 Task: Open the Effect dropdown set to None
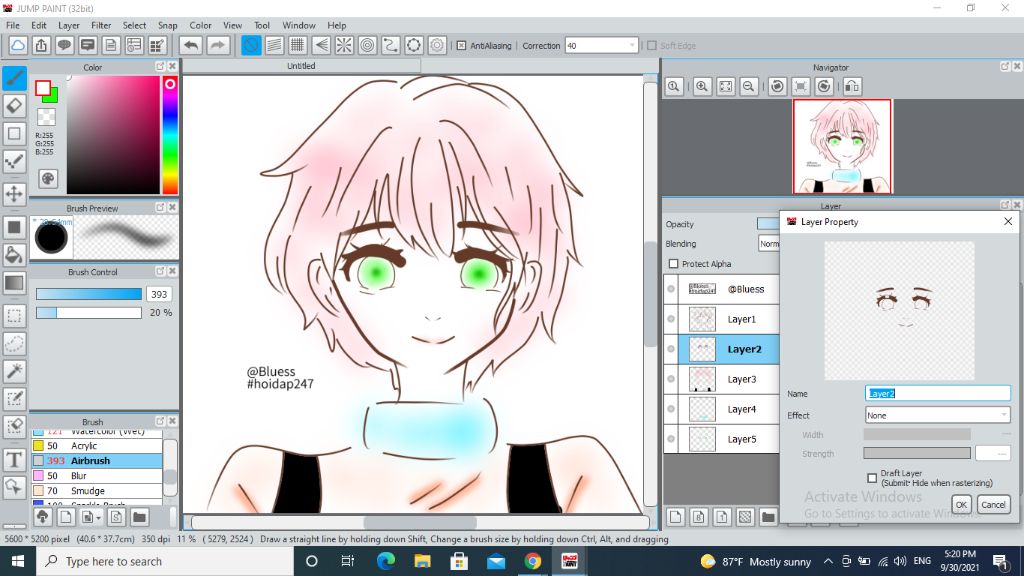coord(937,415)
